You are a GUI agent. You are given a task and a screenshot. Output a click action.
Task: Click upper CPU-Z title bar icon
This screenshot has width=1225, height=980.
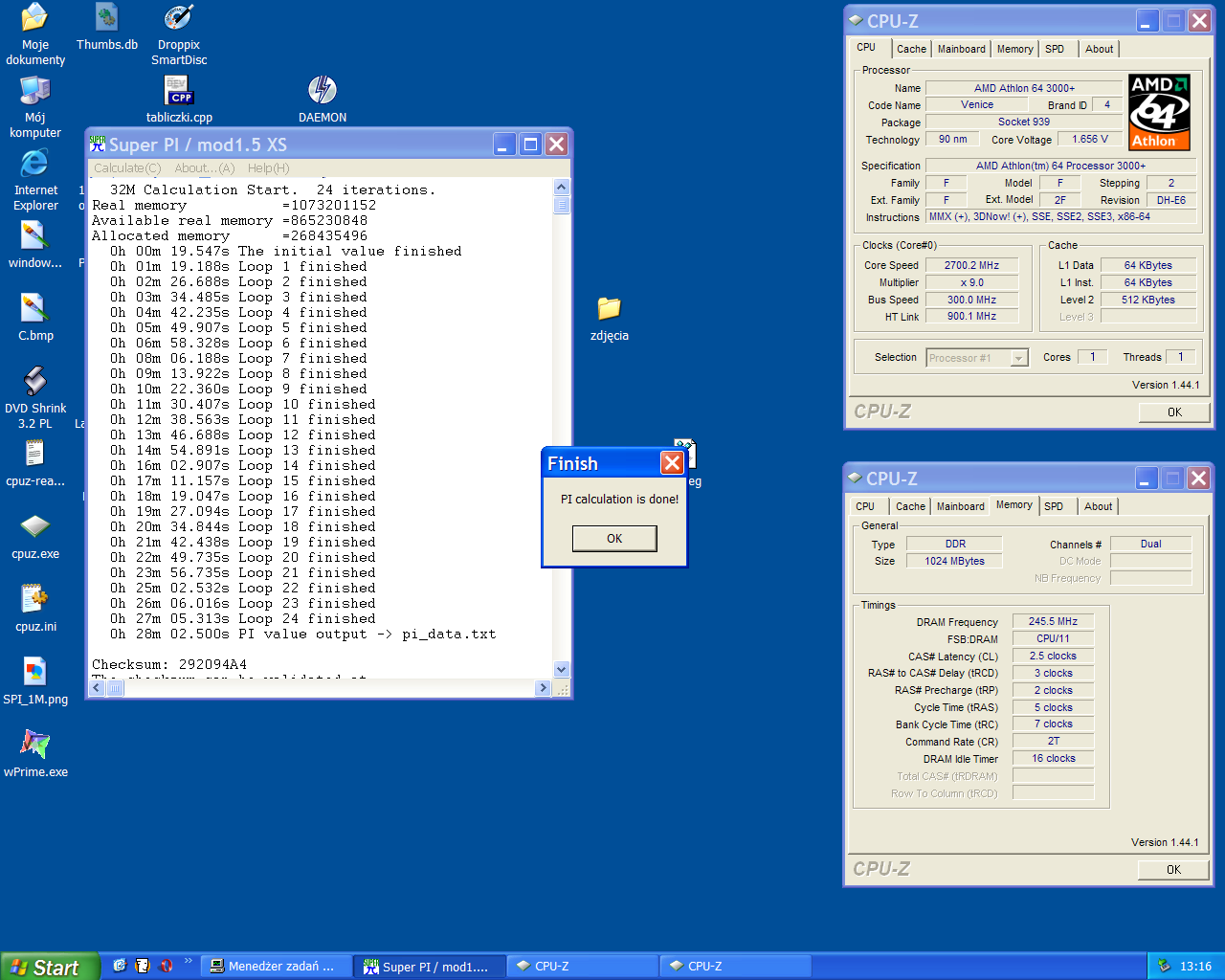856,20
